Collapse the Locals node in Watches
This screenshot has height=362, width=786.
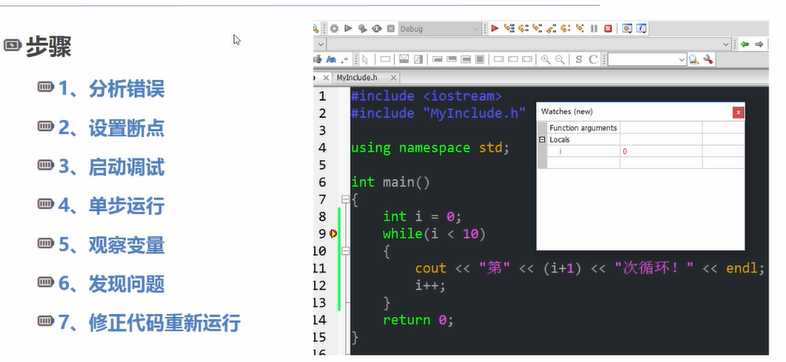coord(542,140)
